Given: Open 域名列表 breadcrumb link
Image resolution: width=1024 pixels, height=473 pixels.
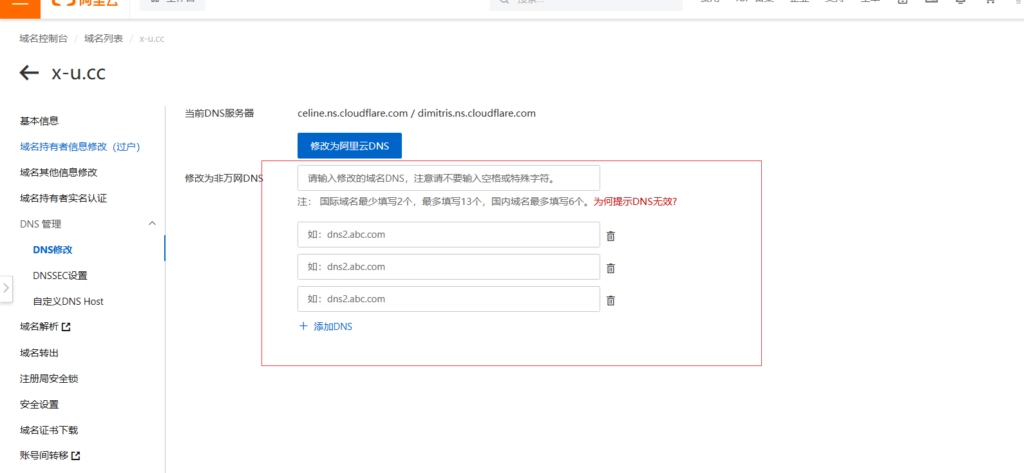Looking at the screenshot, I should tap(103, 39).
